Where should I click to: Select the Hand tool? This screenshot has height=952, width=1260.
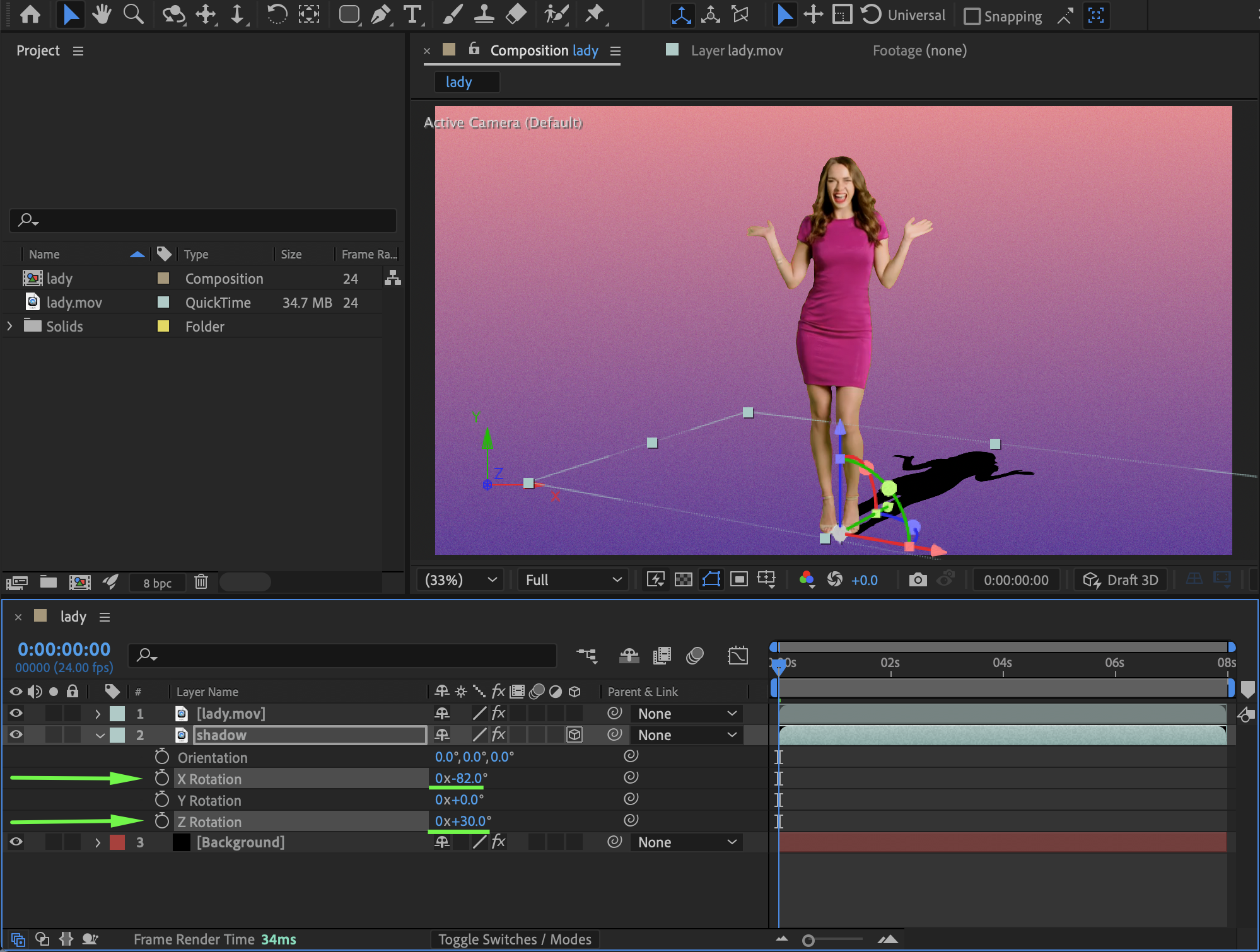(x=101, y=15)
